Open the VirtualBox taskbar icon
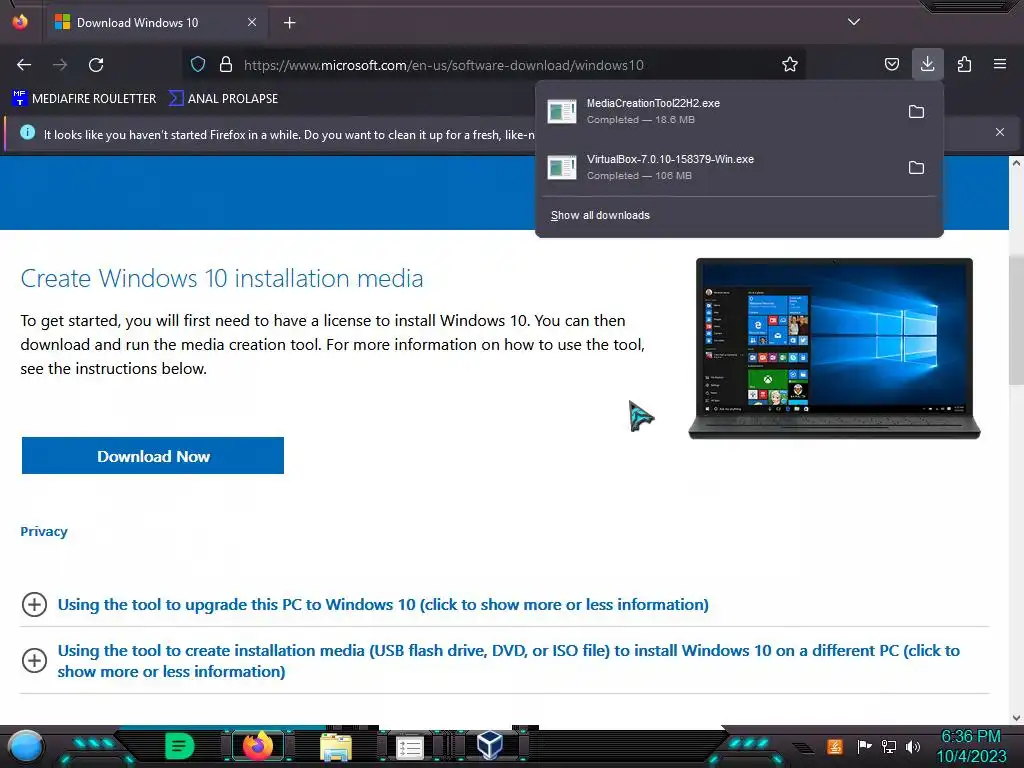The image size is (1024, 768). (490, 745)
